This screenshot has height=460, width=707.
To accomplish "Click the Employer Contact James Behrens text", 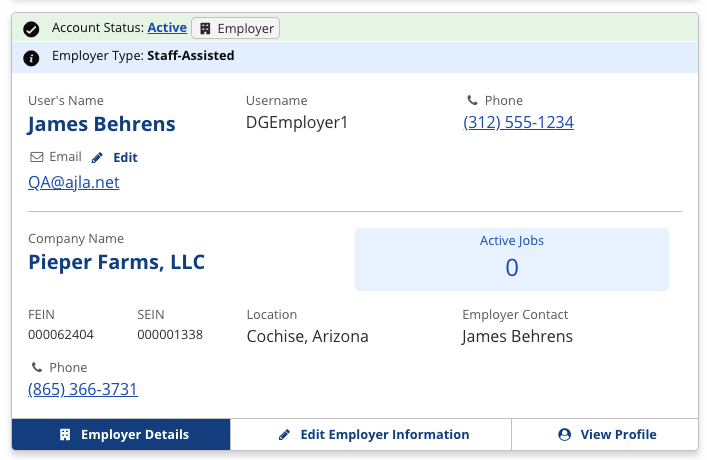I will (517, 336).
